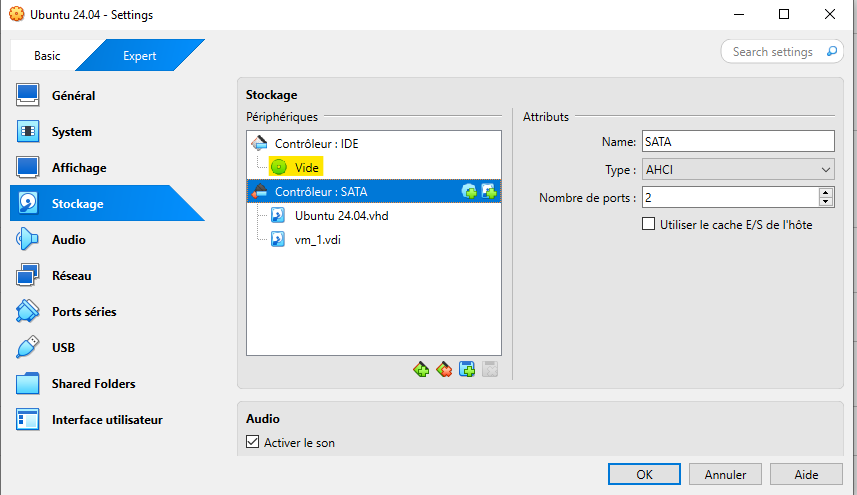Select the Expert tab
Viewport: 857px width, 495px height.
139,56
